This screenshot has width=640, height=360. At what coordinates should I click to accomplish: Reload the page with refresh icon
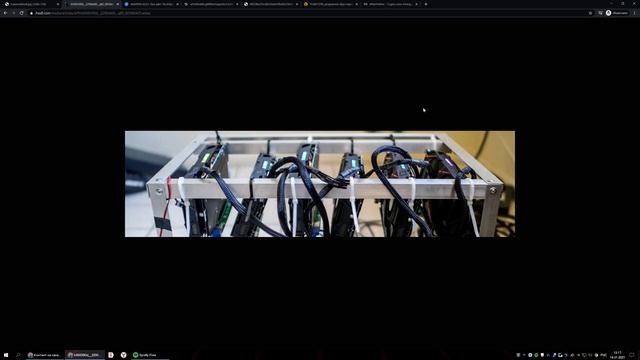pyautogui.click(x=22, y=13)
